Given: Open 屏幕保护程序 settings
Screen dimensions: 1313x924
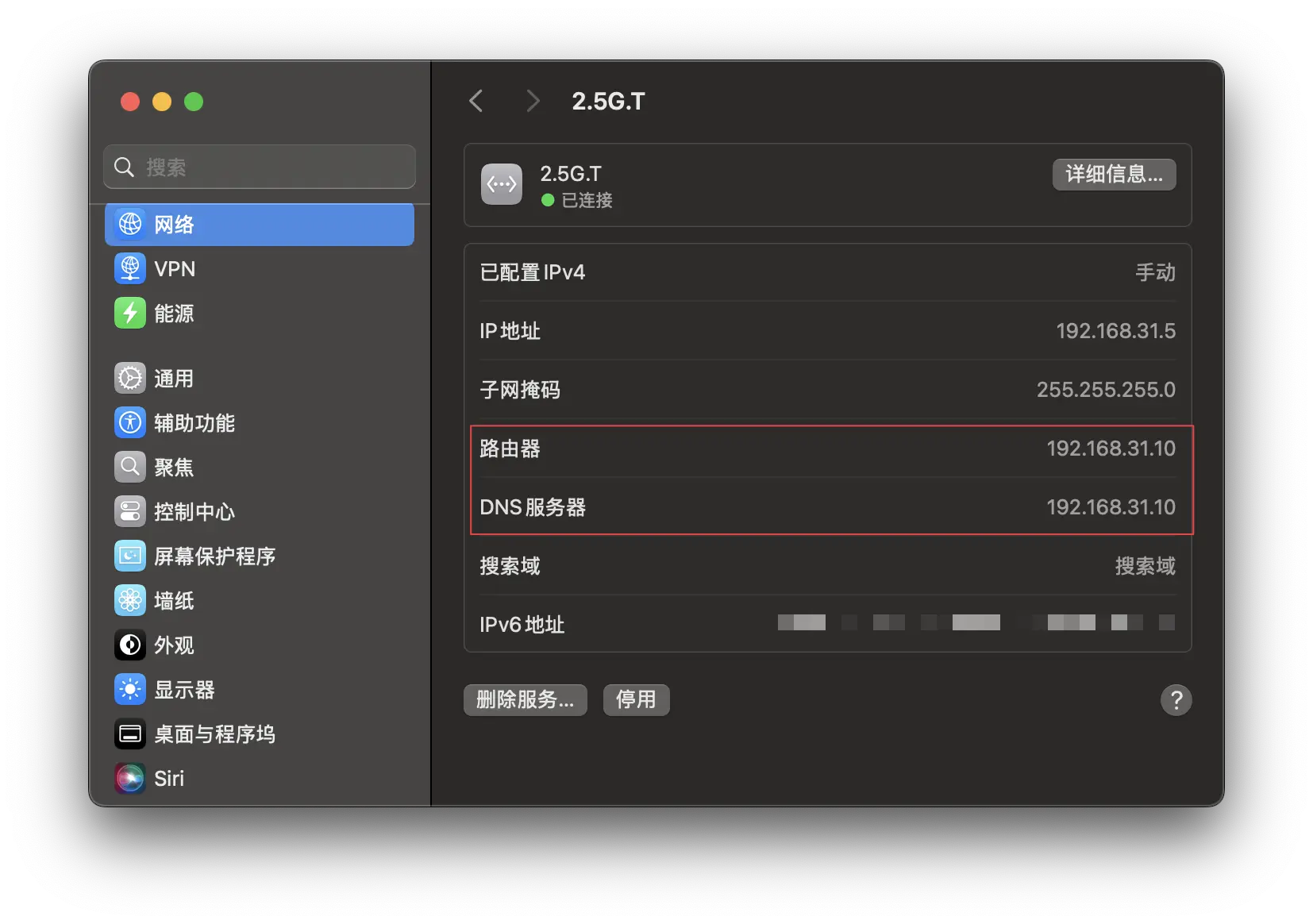Looking at the screenshot, I should [214, 556].
